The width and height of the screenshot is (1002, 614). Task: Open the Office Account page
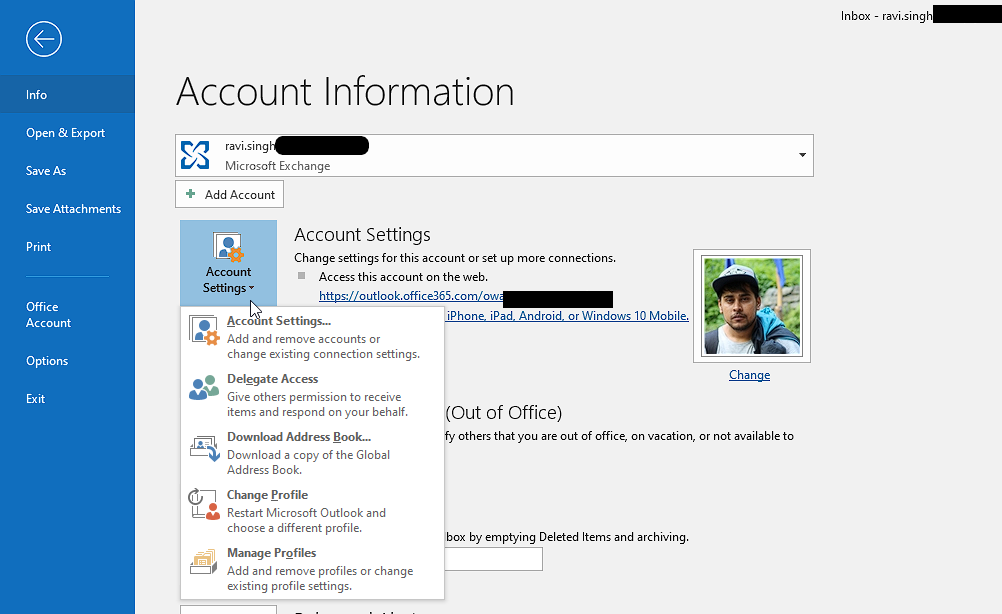pyautogui.click(x=67, y=314)
